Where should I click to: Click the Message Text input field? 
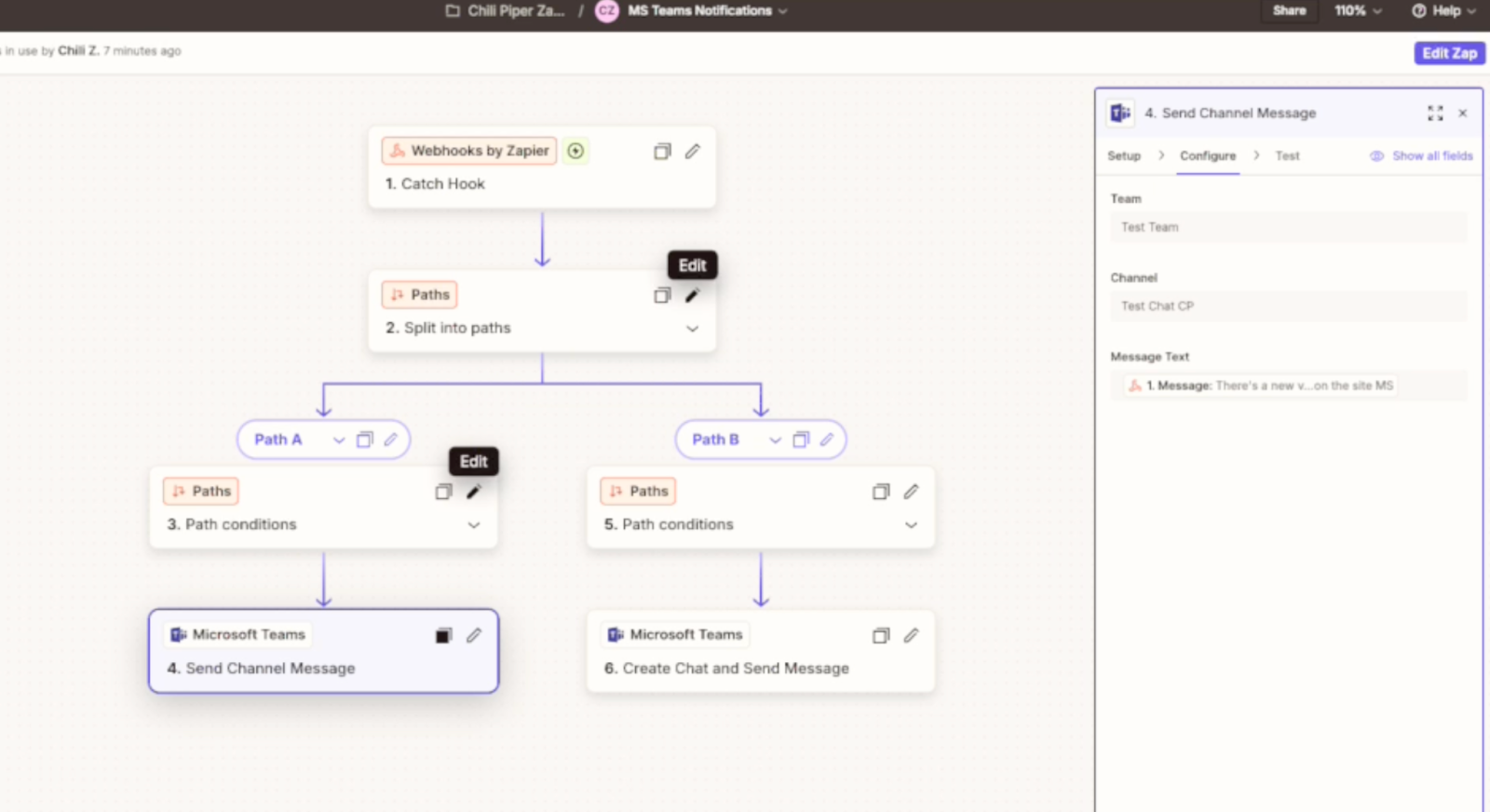[1288, 386]
